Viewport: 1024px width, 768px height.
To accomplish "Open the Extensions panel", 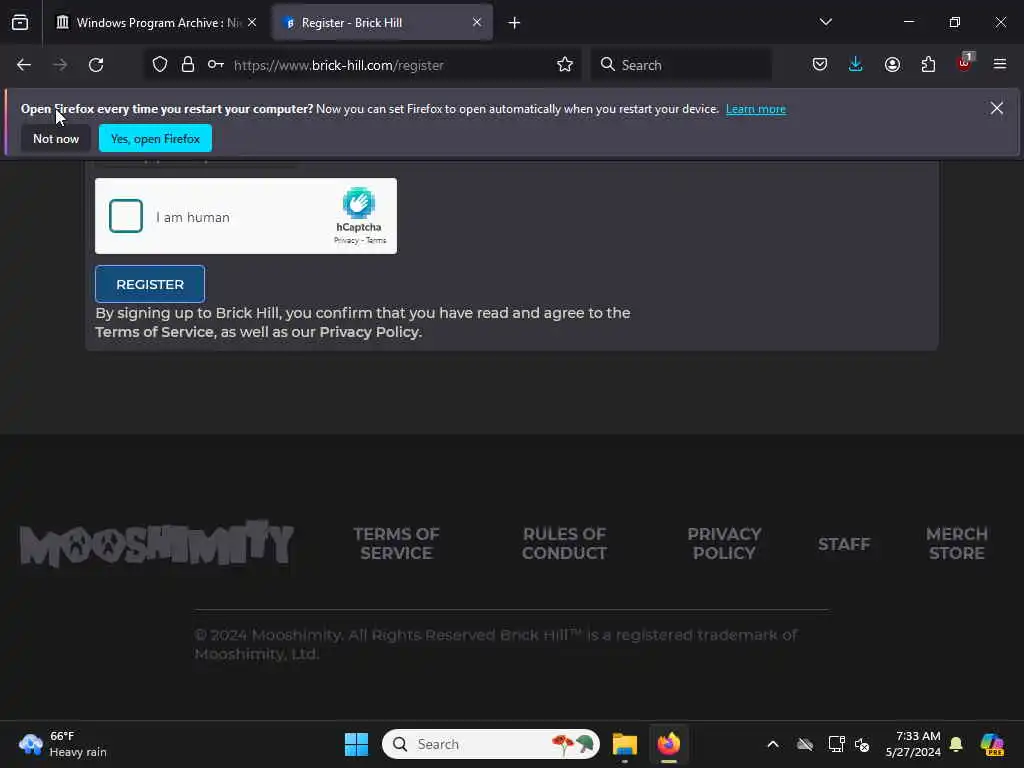I will [x=928, y=65].
